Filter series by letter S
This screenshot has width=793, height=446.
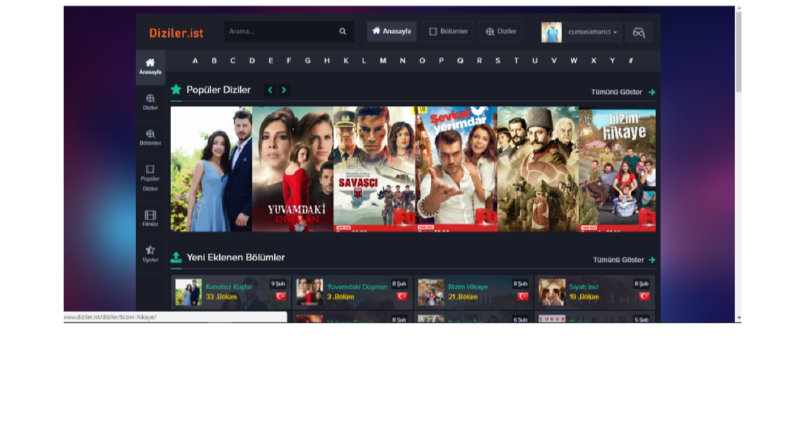498,61
